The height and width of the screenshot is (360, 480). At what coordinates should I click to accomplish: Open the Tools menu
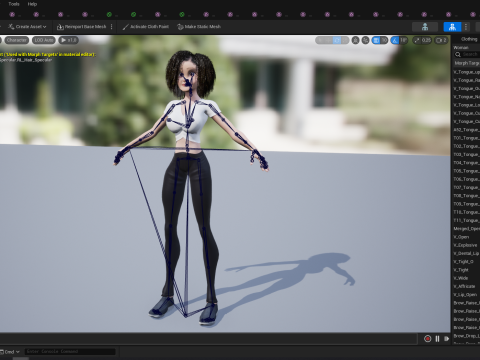point(14,4)
